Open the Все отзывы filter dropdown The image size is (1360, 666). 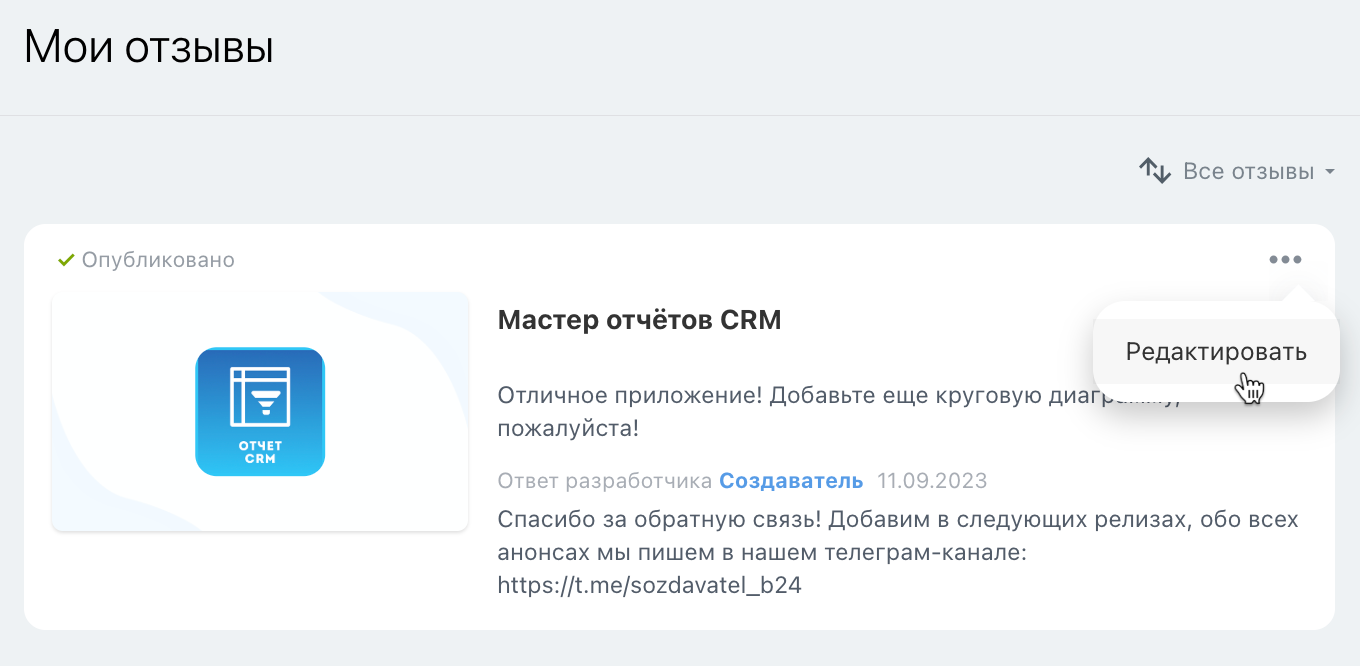pyautogui.click(x=1248, y=171)
